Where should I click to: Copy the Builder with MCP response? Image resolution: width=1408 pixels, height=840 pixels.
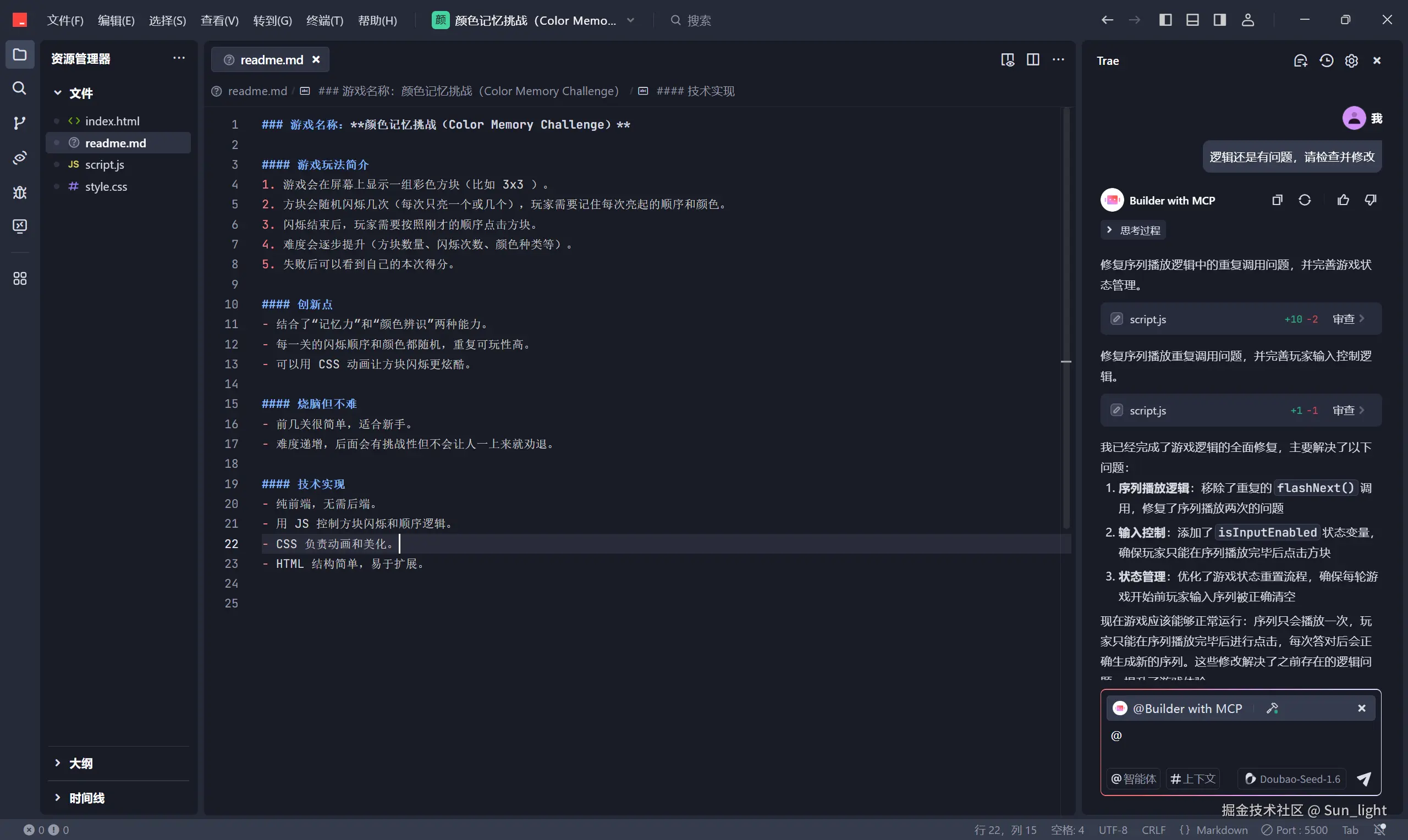(1277, 200)
